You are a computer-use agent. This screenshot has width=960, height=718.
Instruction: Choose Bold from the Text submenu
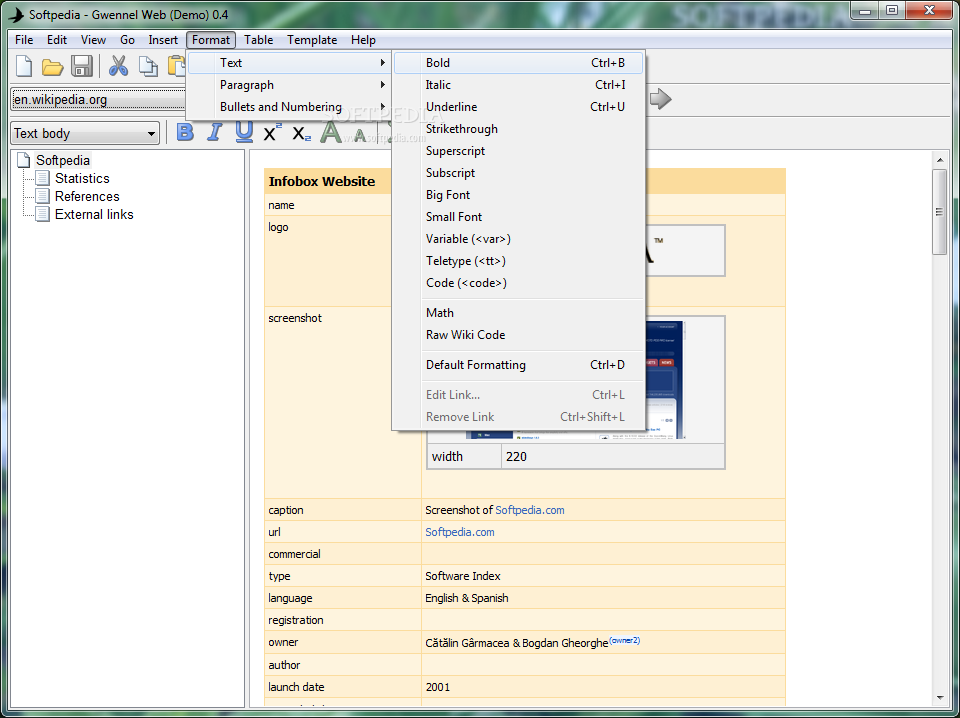[519, 62]
